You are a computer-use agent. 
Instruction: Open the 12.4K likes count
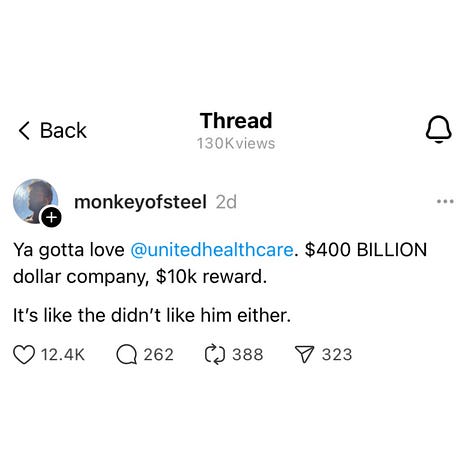63,354
